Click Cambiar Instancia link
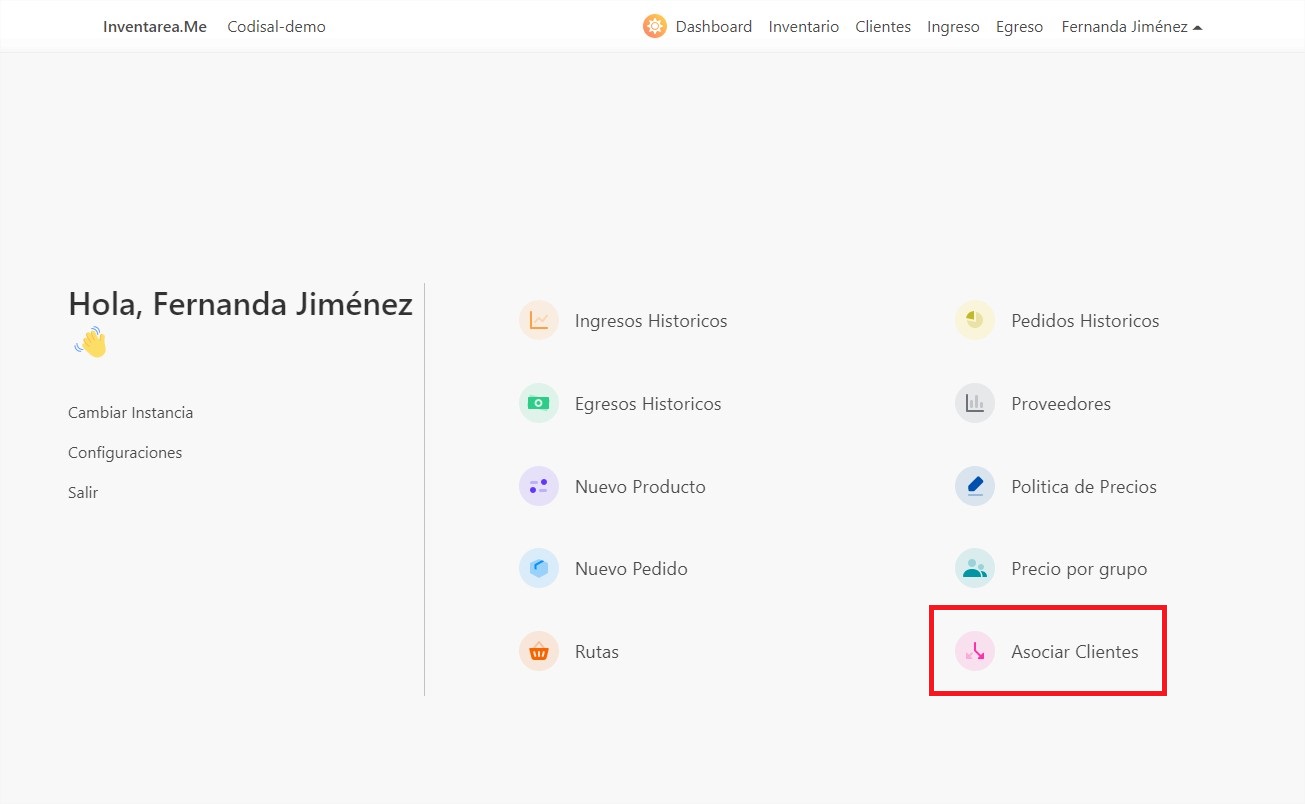This screenshot has height=804, width=1305. pos(130,412)
